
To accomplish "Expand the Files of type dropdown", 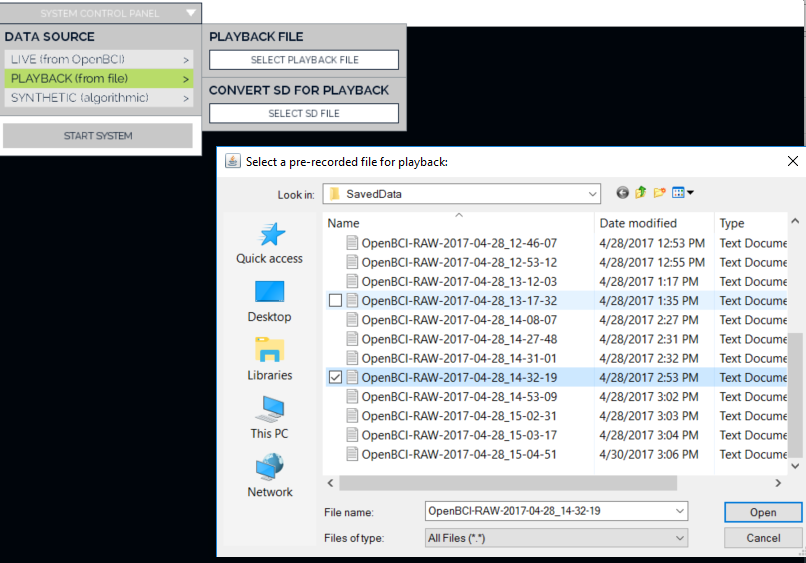I will (680, 538).
